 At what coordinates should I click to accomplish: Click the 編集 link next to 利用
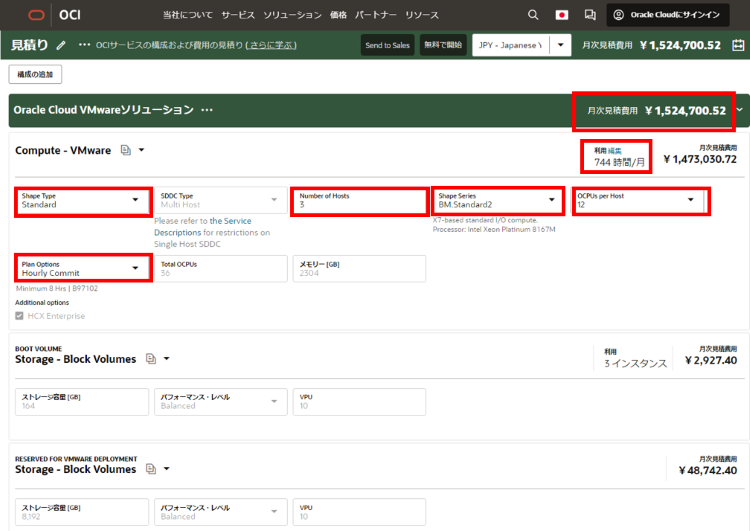point(615,150)
